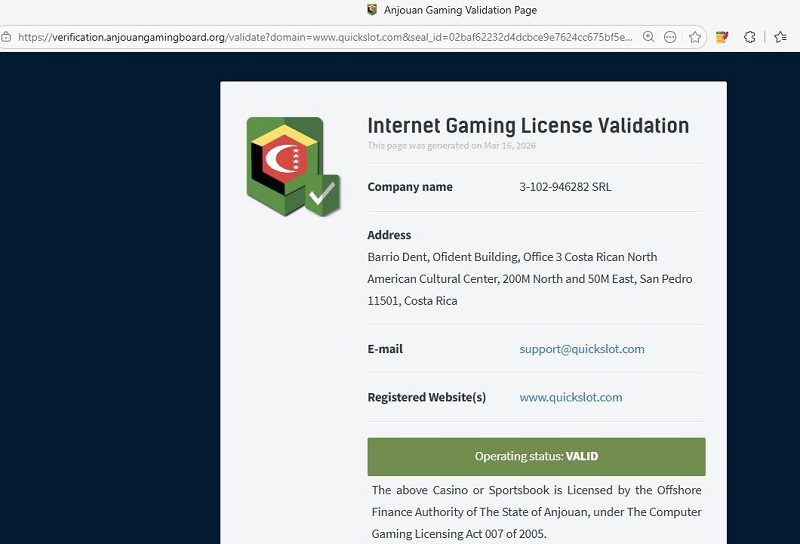Click the E-mail label
This screenshot has width=800, height=544.
(x=385, y=349)
